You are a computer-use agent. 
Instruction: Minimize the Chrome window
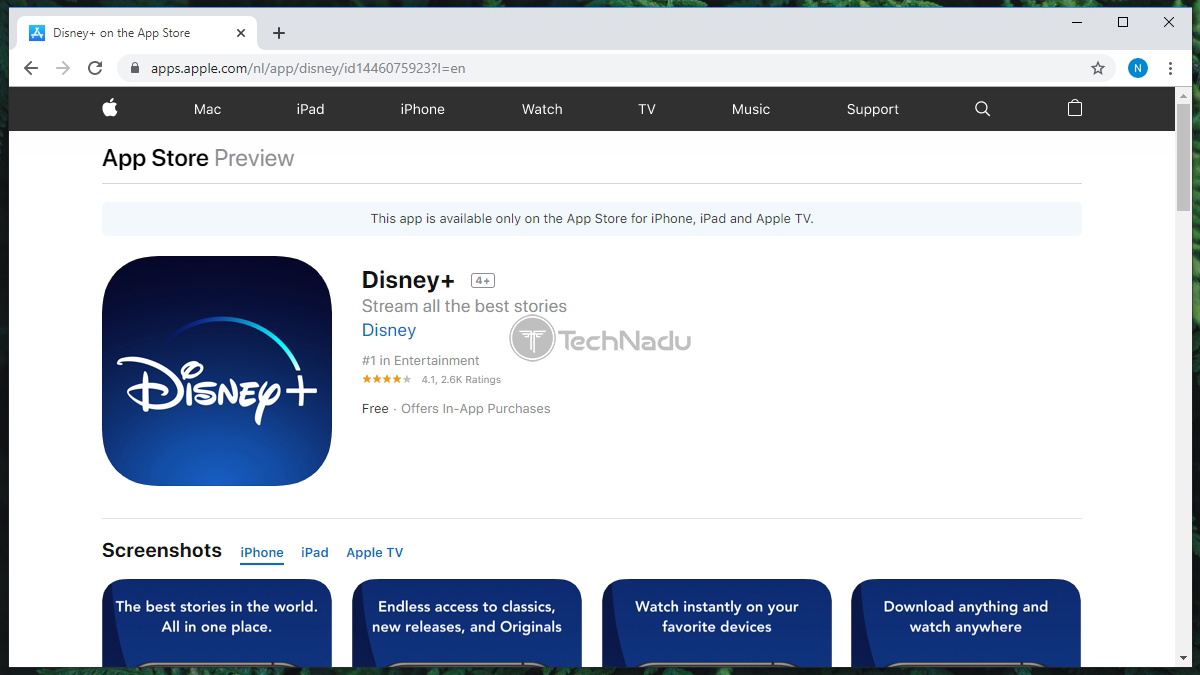pos(1077,22)
